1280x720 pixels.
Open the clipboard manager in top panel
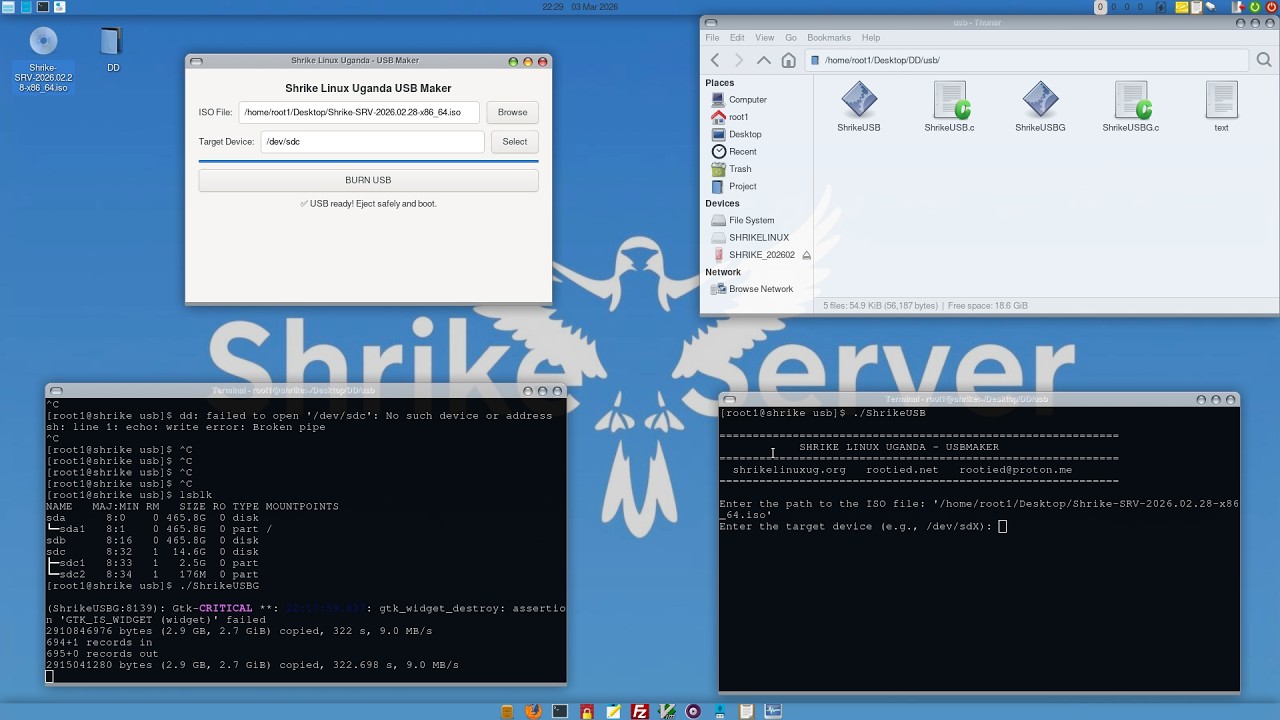1196,7
